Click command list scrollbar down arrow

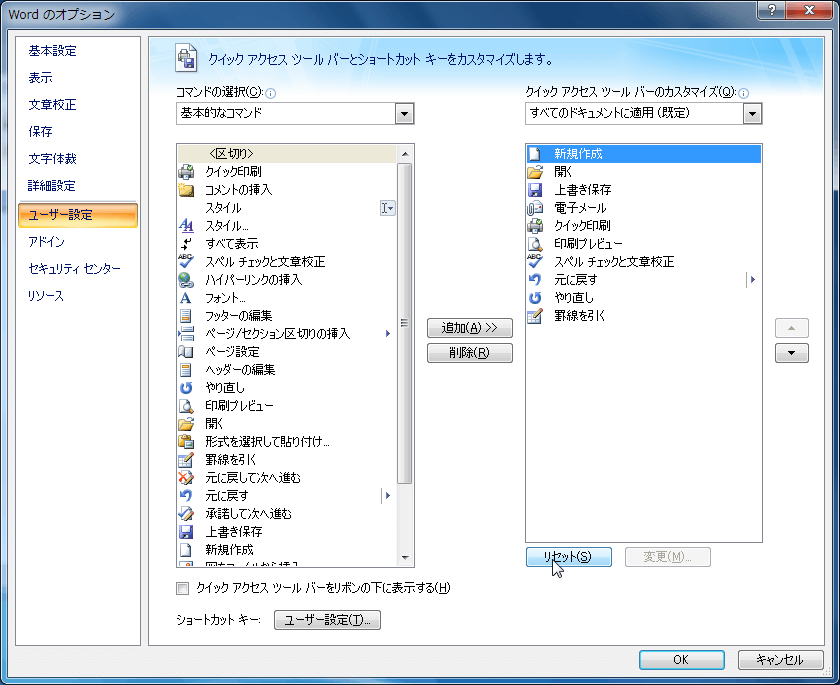coord(405,558)
